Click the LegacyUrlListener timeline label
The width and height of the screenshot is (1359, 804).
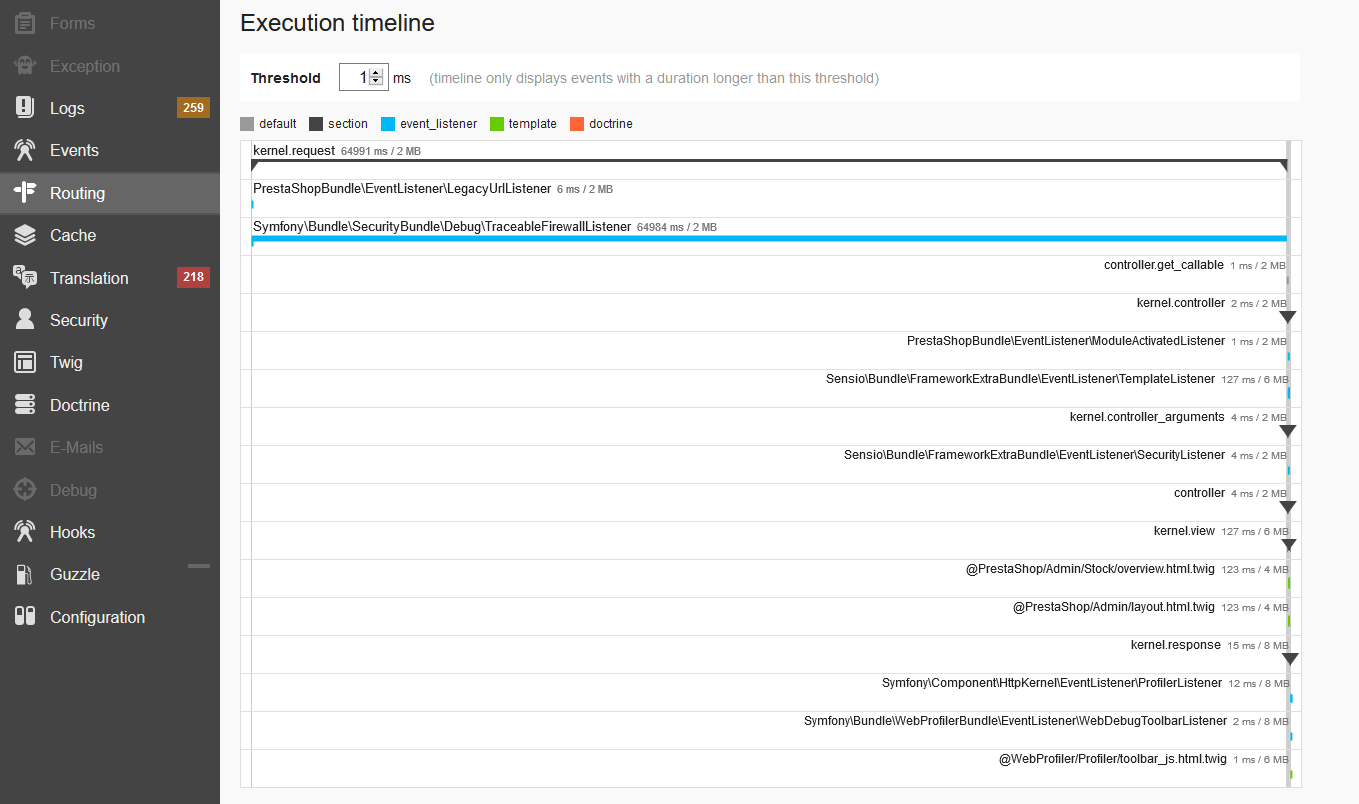402,188
